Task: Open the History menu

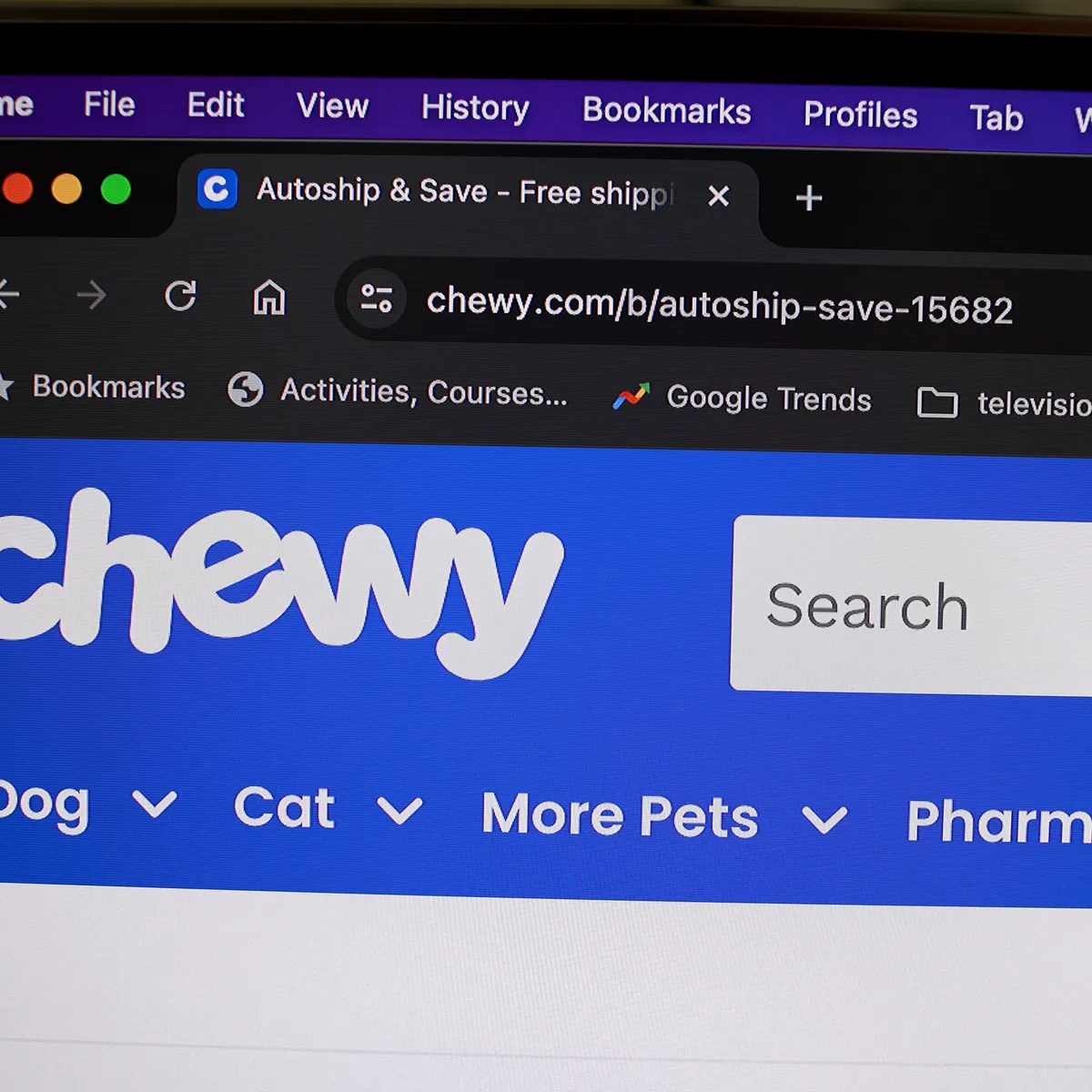Action: coord(475,108)
